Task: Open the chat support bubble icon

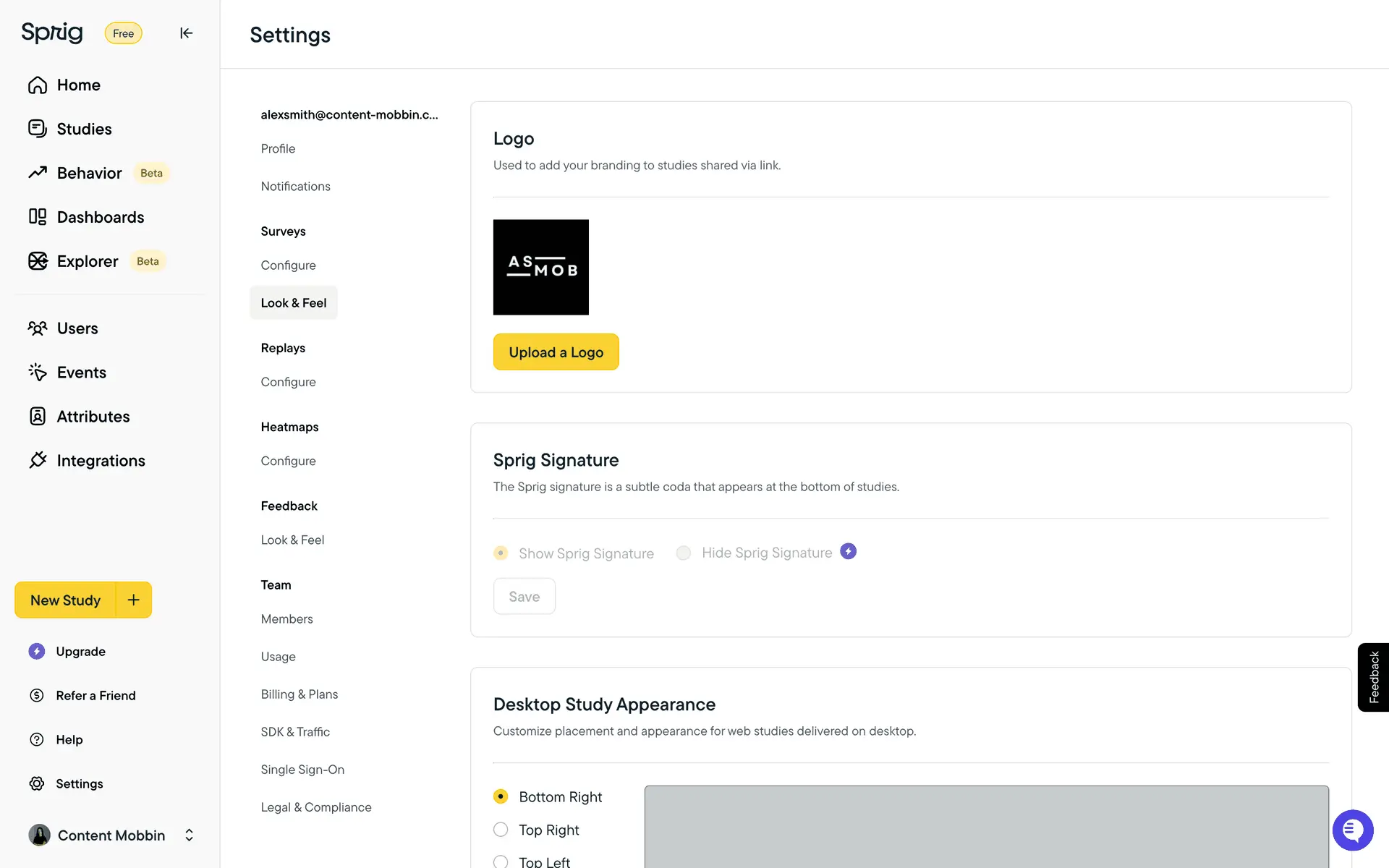Action: [x=1352, y=830]
